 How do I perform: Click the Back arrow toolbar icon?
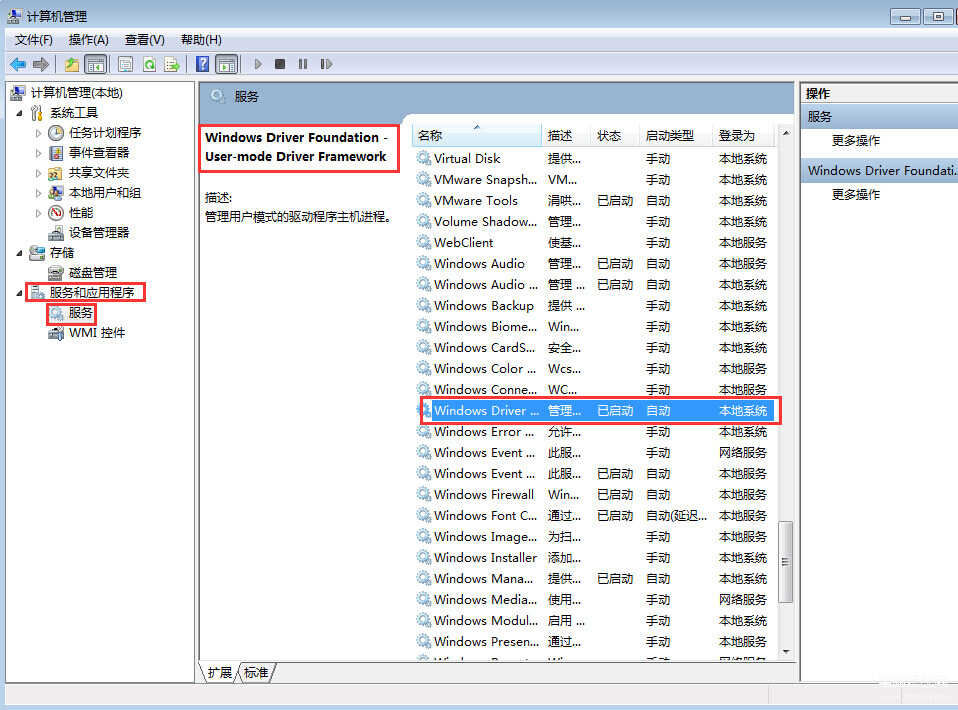17,64
